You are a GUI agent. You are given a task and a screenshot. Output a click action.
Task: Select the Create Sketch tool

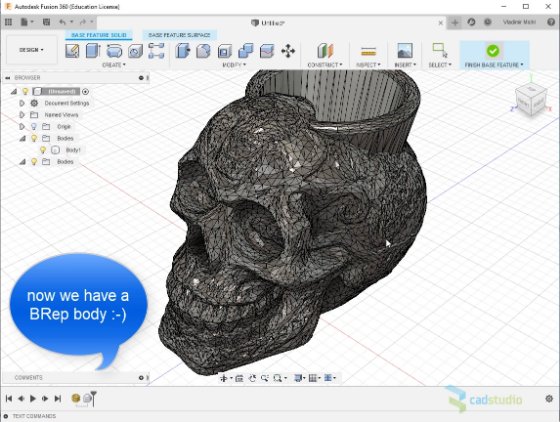[72, 51]
